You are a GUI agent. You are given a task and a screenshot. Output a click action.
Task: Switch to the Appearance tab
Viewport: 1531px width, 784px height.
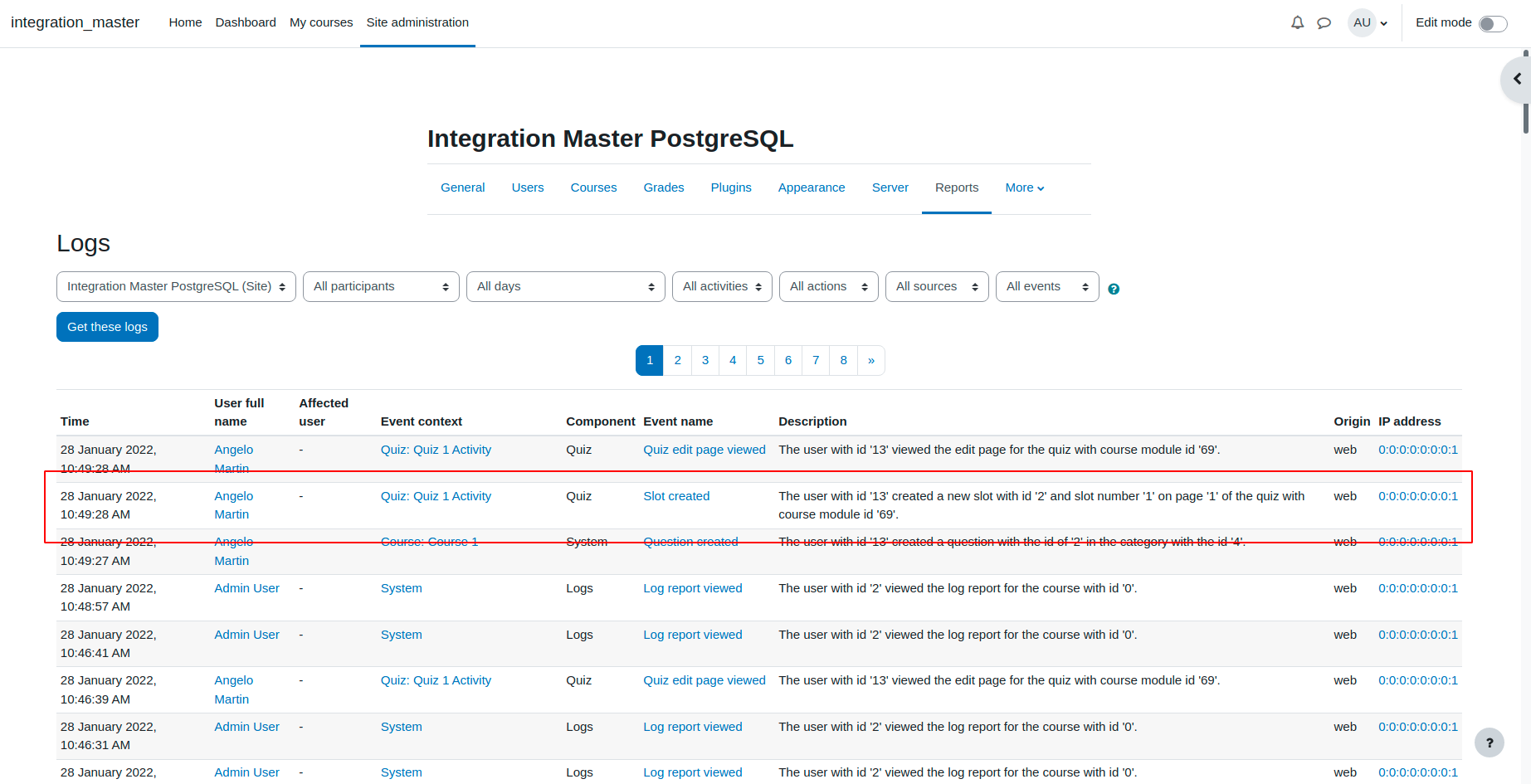[812, 187]
